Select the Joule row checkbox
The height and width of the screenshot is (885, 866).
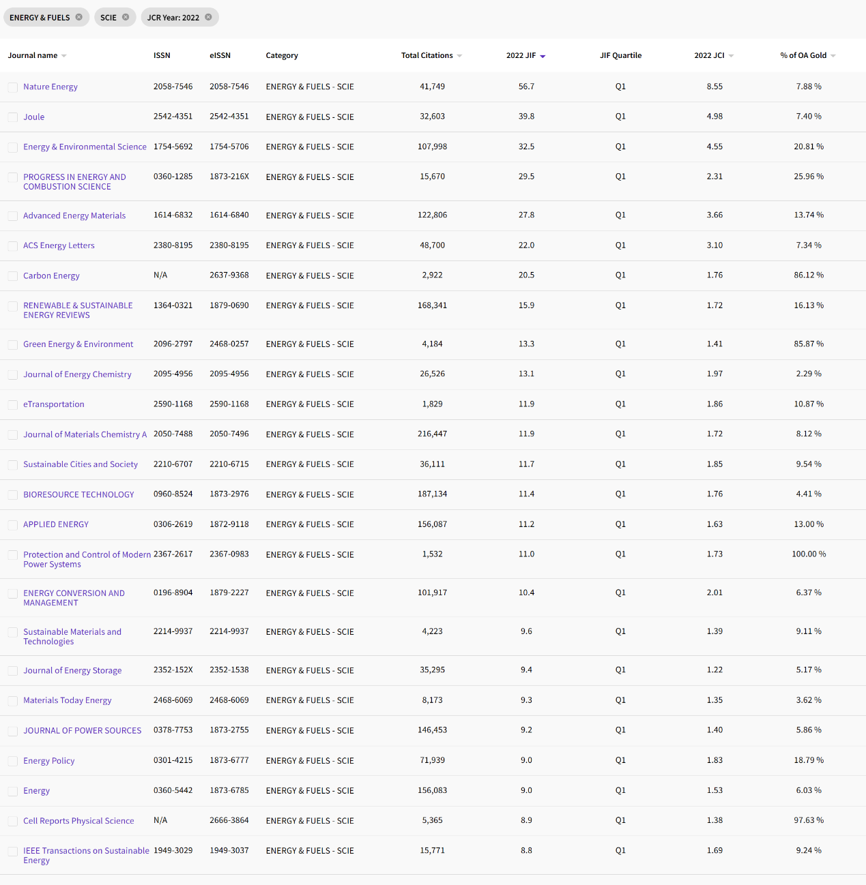pyautogui.click(x=13, y=117)
